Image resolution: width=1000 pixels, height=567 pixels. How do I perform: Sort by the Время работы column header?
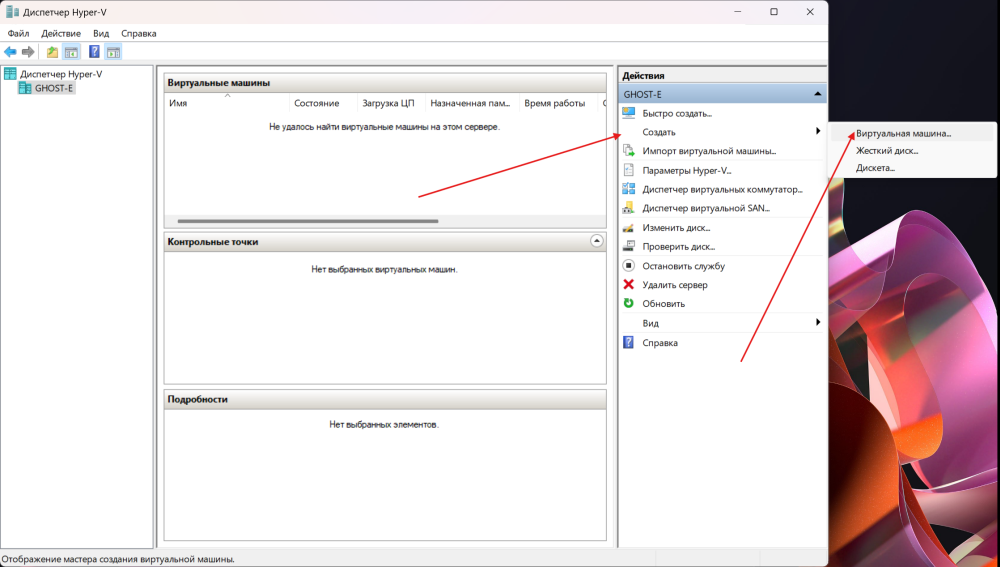(x=558, y=103)
